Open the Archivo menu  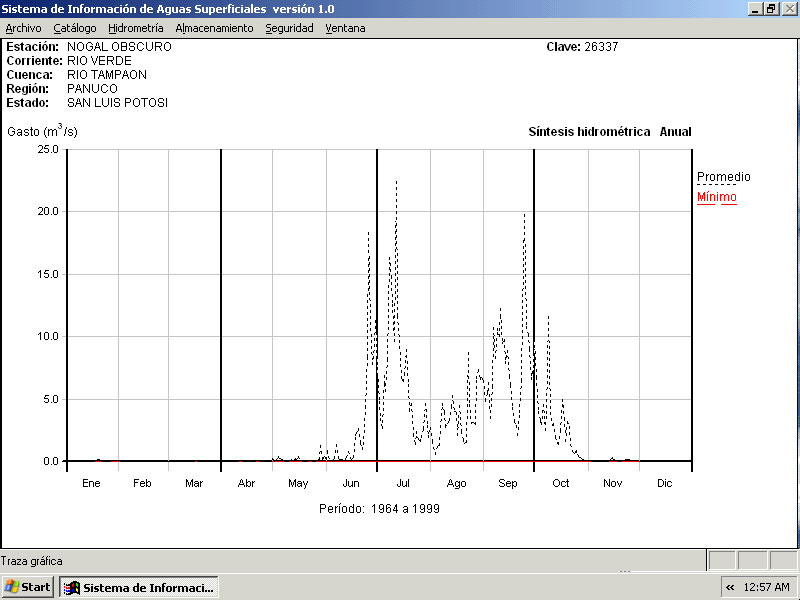tap(23, 28)
